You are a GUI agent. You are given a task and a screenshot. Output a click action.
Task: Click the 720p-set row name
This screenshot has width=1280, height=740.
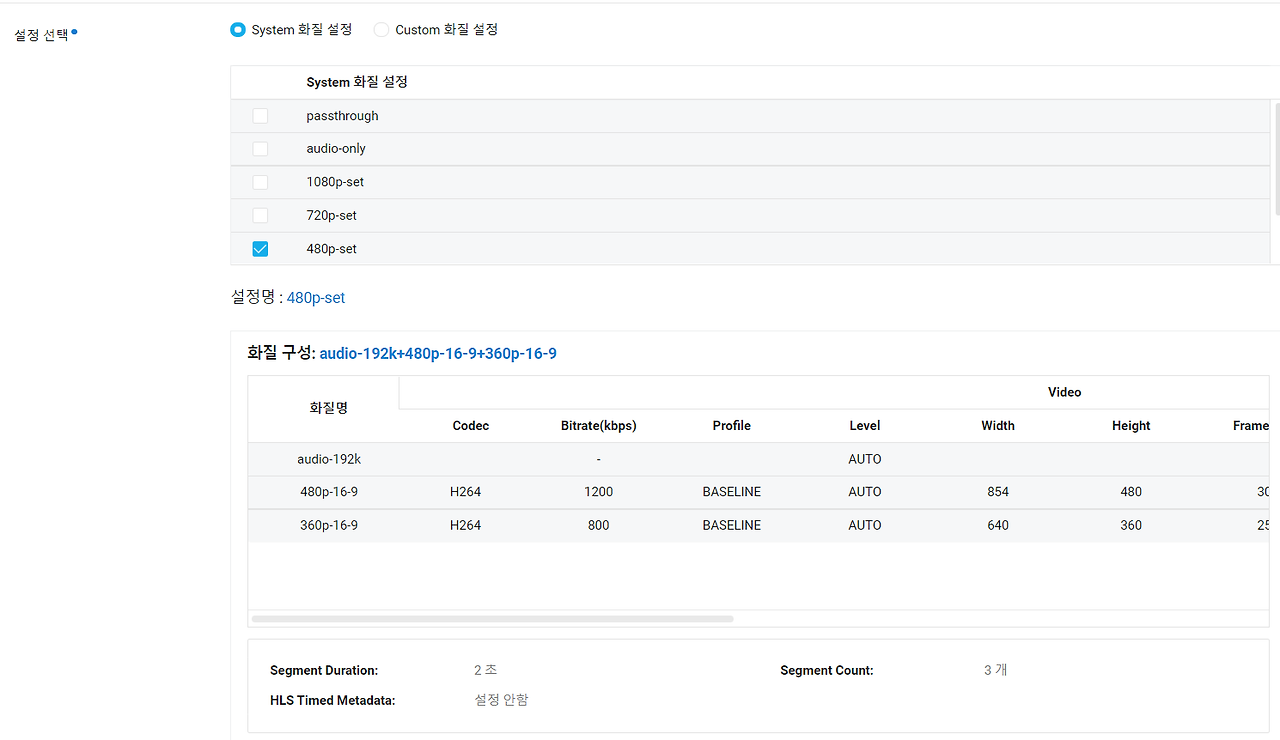[332, 215]
